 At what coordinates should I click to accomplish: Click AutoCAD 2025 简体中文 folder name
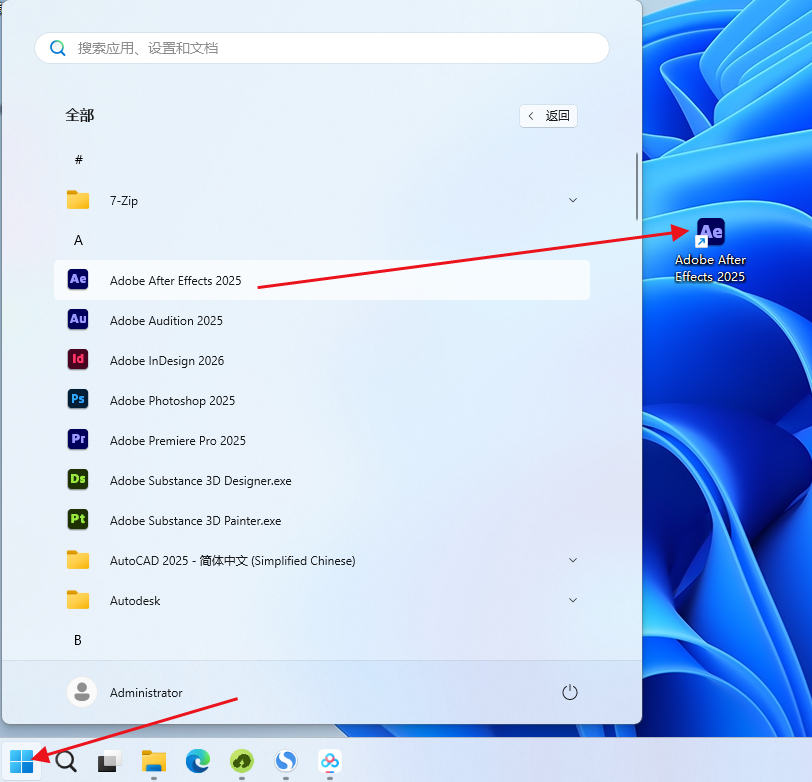tap(233, 560)
